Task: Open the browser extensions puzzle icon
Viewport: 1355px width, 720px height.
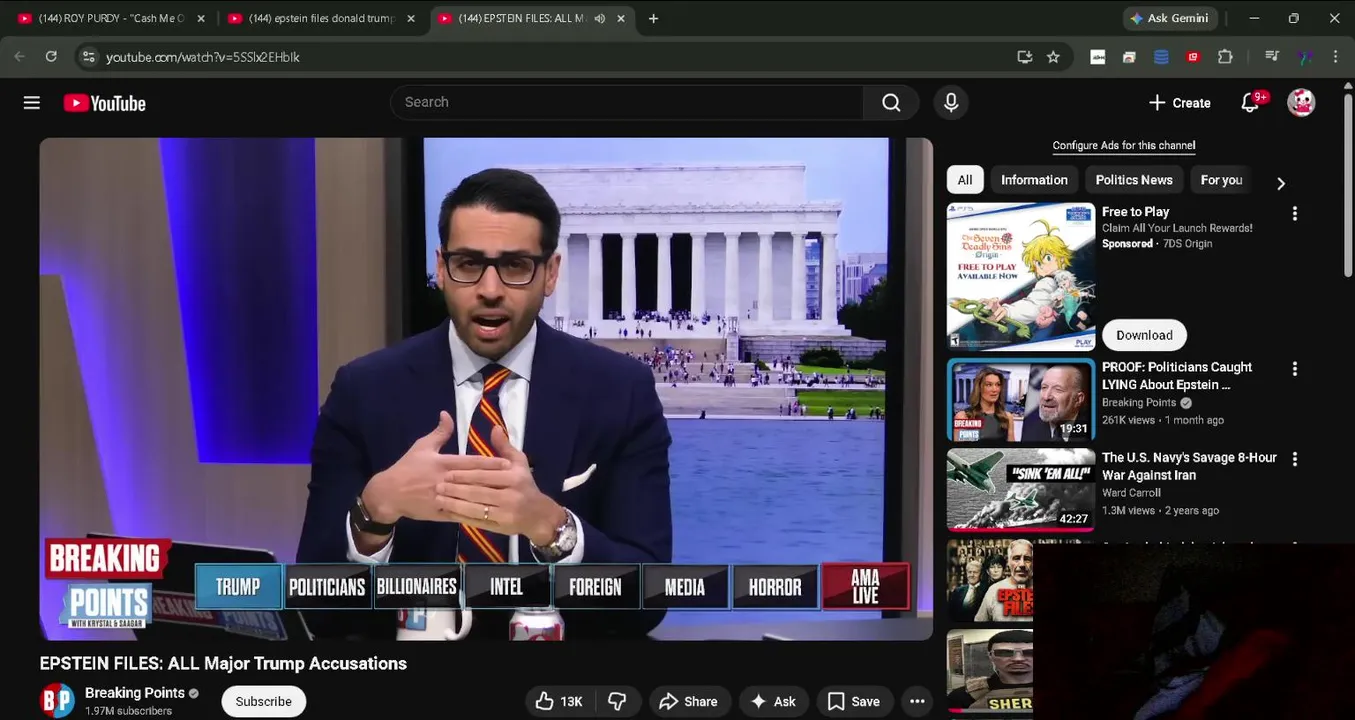Action: (x=1225, y=57)
